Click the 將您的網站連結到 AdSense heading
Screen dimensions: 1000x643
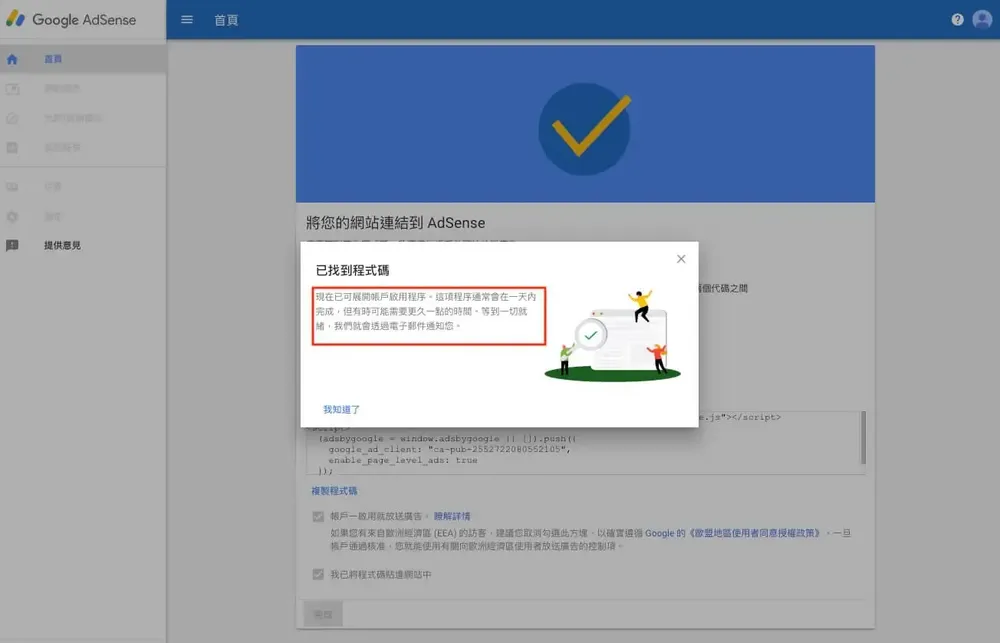(x=395, y=223)
